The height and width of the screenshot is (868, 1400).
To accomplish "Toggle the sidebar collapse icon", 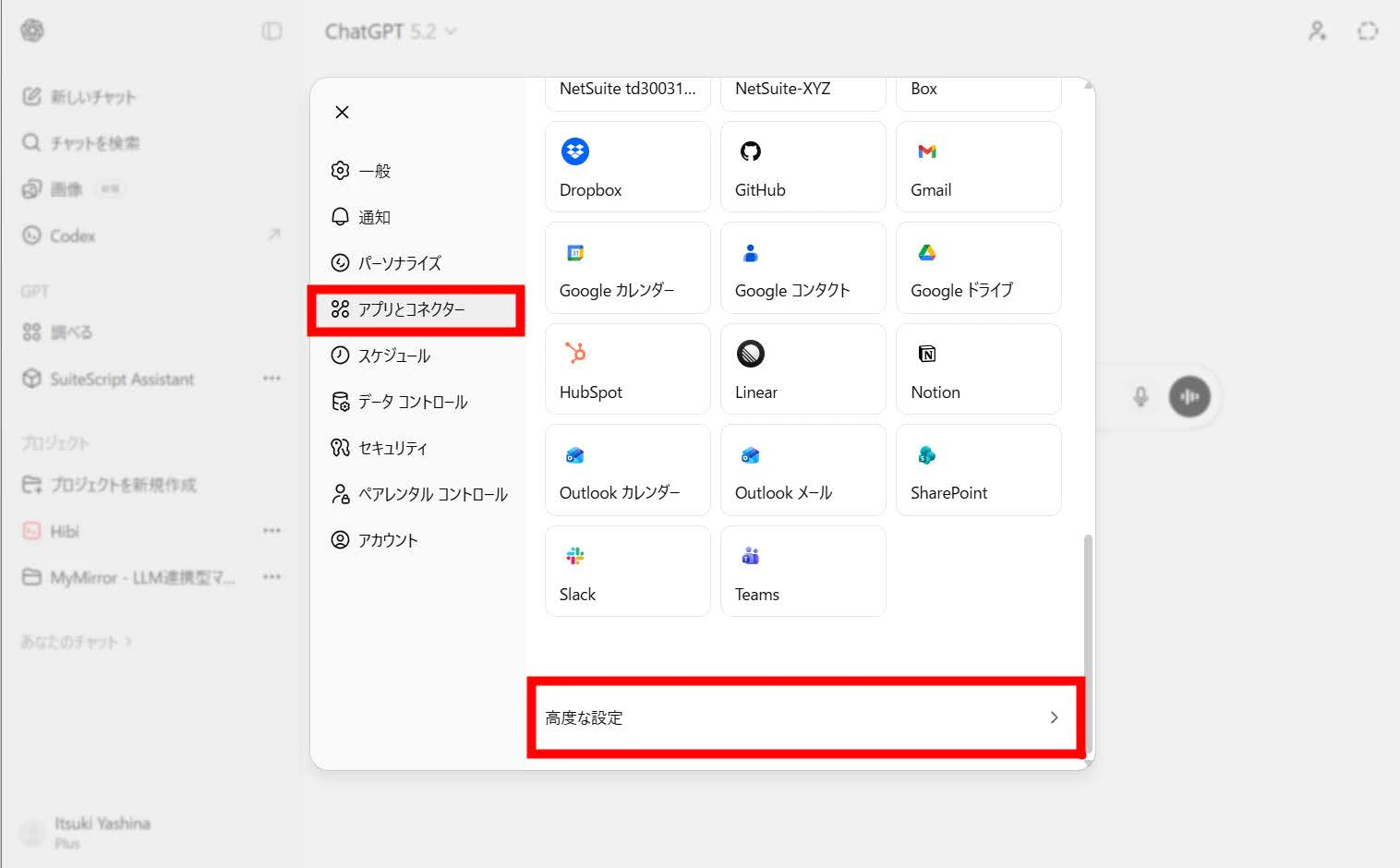I will pyautogui.click(x=272, y=31).
